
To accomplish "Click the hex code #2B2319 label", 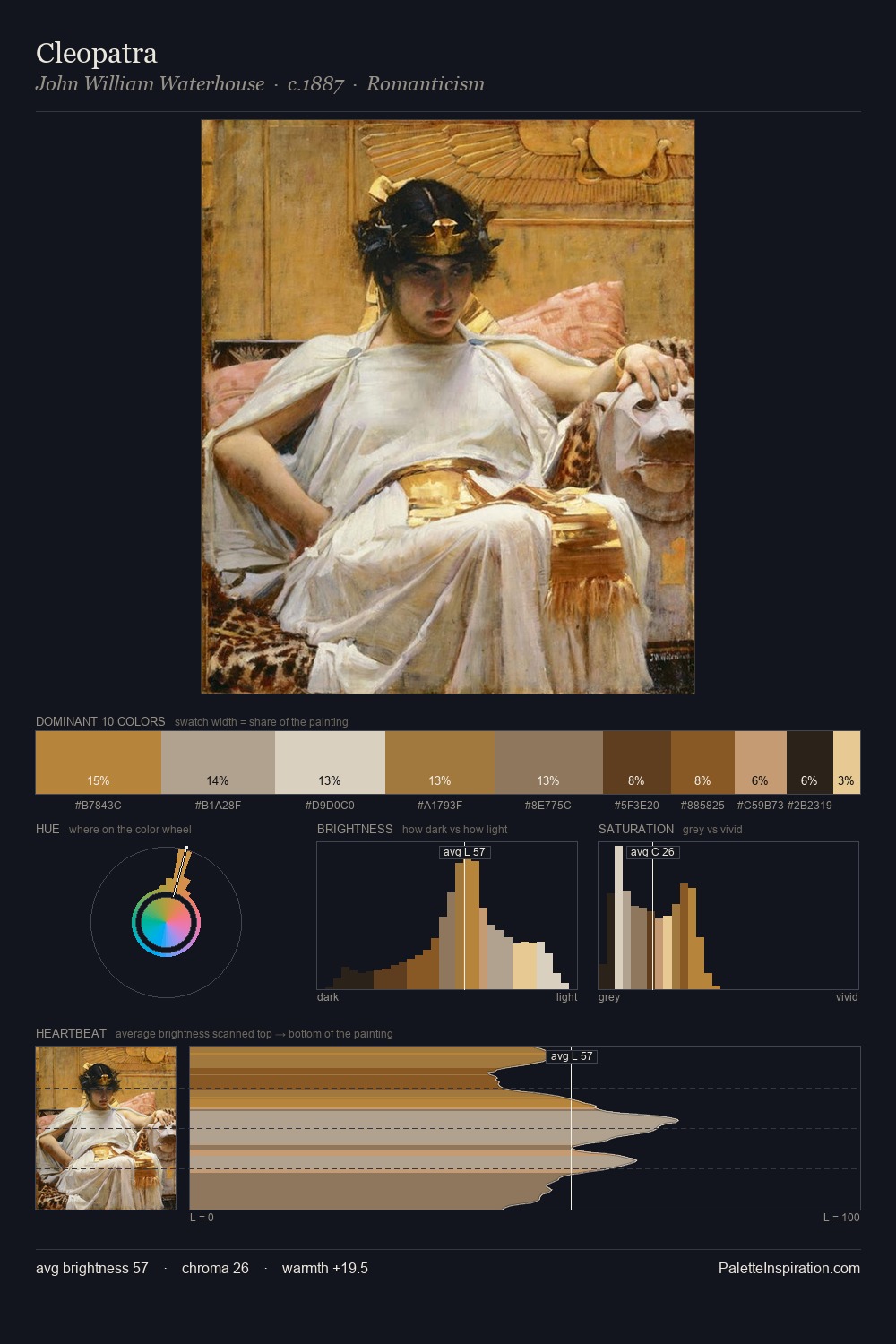I will click(810, 806).
